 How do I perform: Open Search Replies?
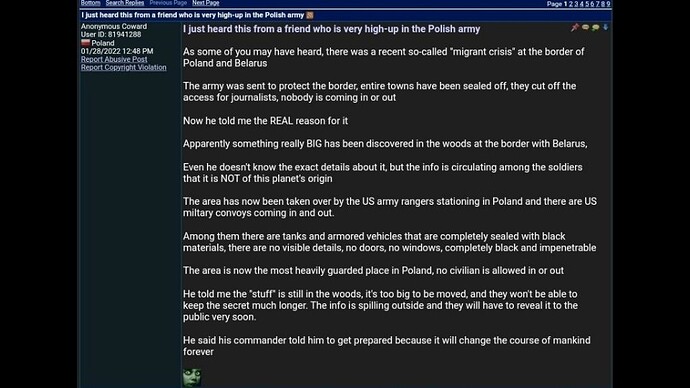click(x=125, y=3)
